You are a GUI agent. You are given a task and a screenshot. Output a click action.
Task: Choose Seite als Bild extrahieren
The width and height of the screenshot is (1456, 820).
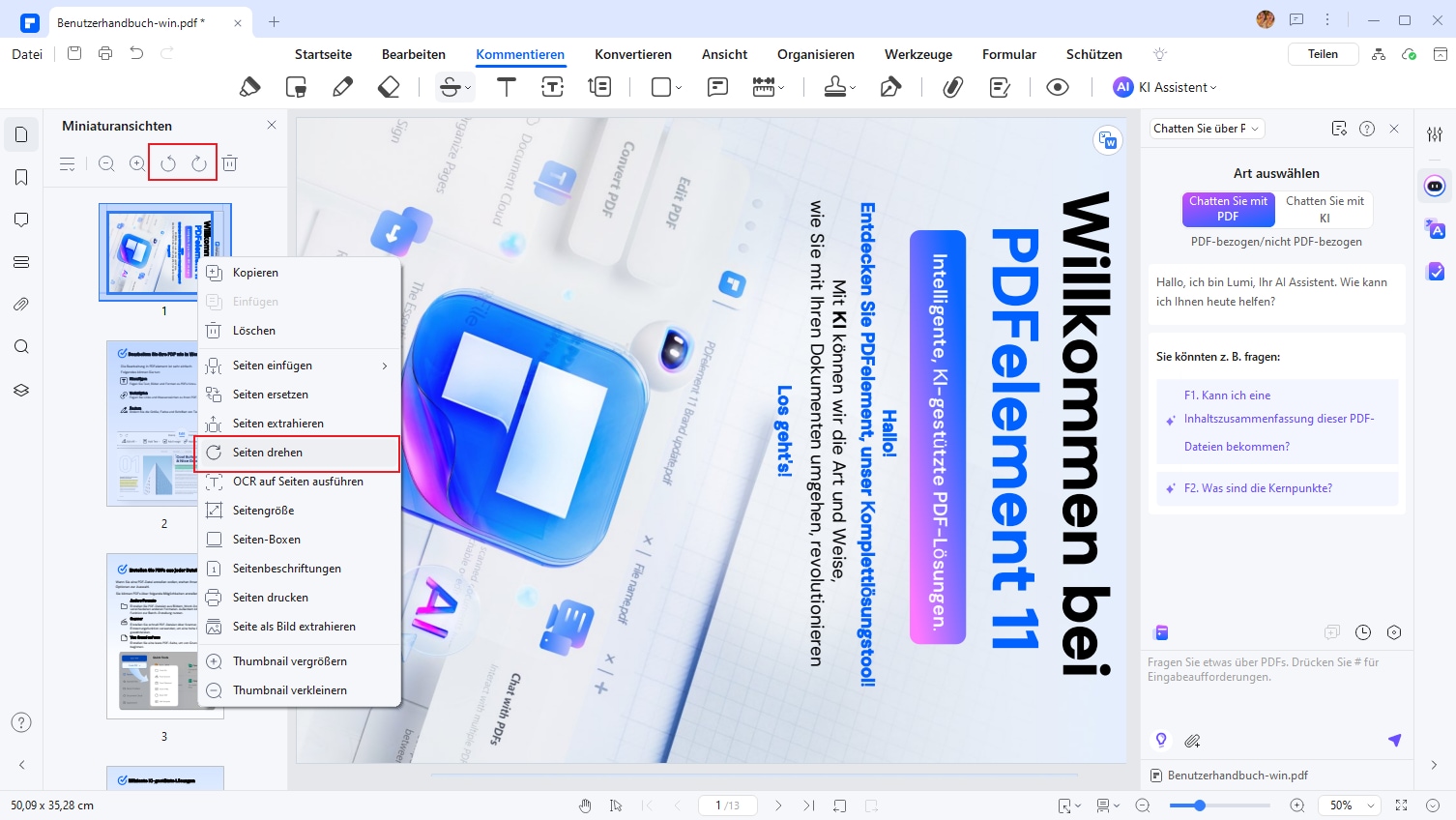tap(300, 627)
